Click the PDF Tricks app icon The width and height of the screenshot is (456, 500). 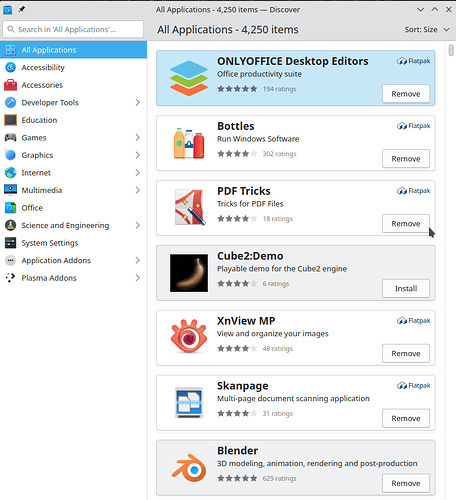(189, 207)
